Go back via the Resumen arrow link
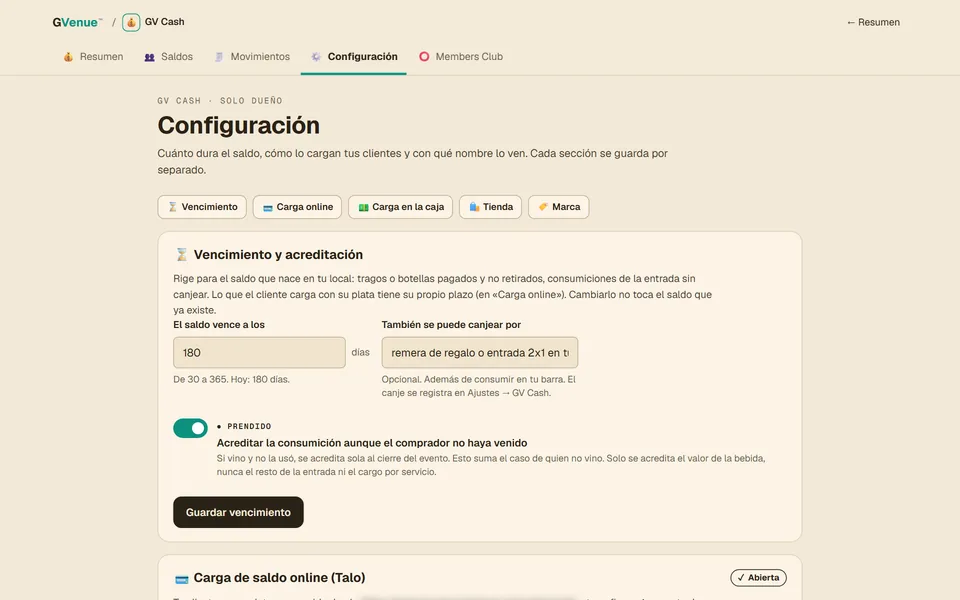Viewport: 960px width, 600px height. (873, 22)
